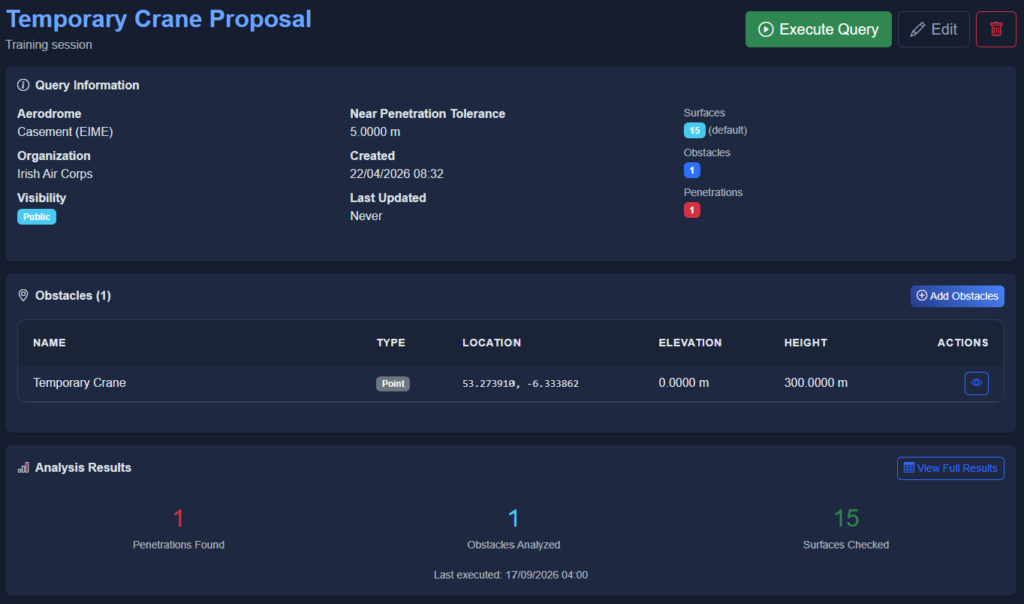The width and height of the screenshot is (1024, 604).
Task: Delete query with red trash icon
Action: click(x=996, y=29)
